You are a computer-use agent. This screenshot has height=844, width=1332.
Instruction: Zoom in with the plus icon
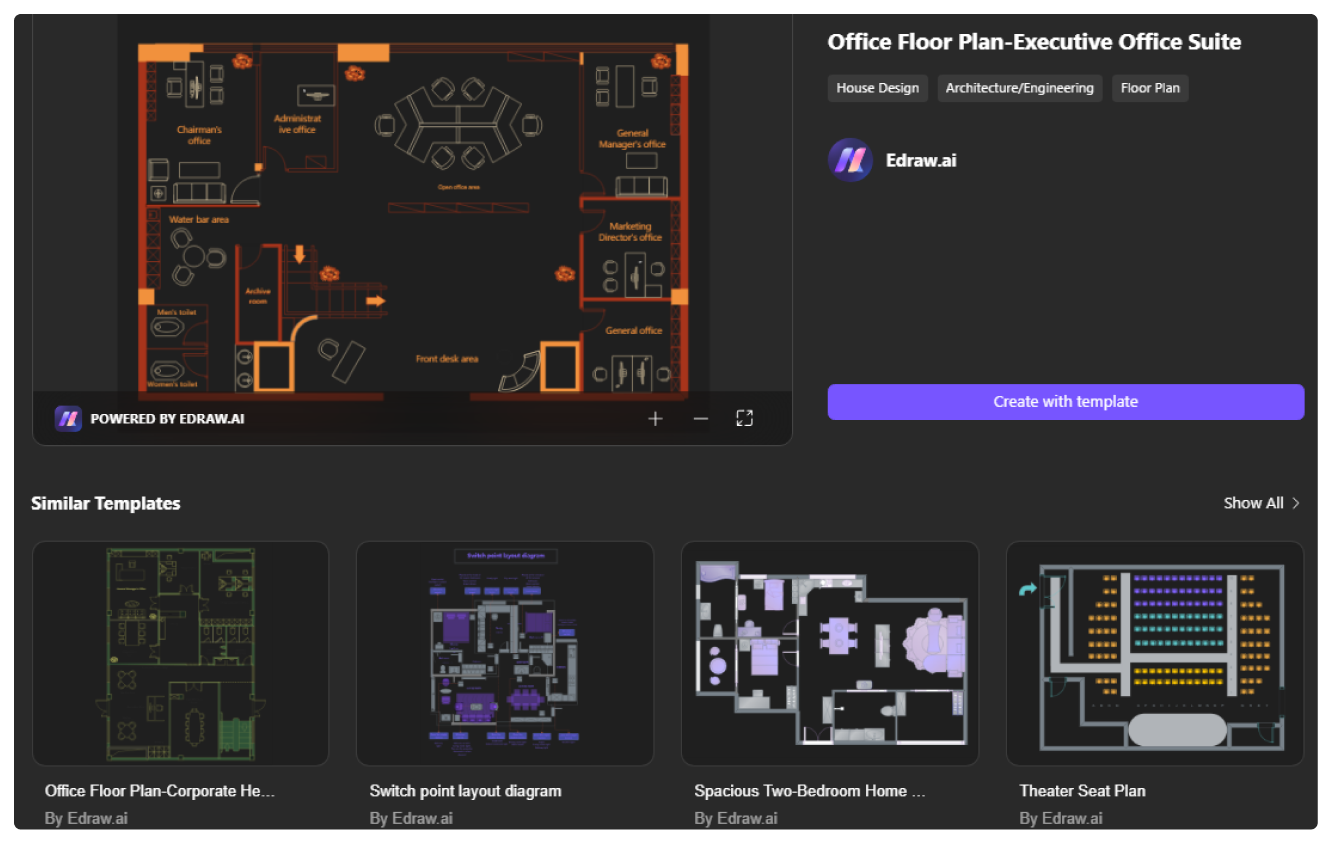655,418
